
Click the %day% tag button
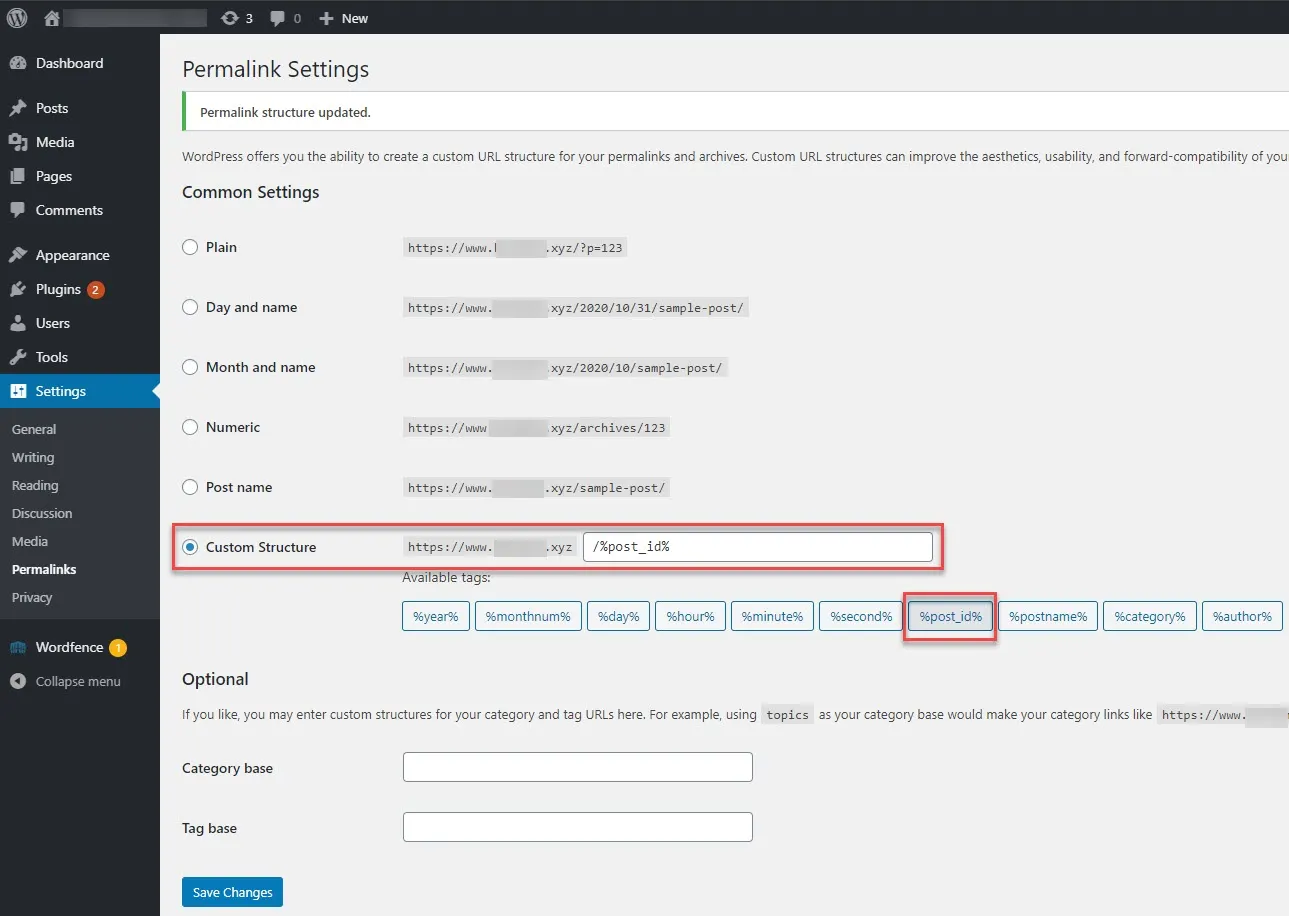click(x=618, y=616)
